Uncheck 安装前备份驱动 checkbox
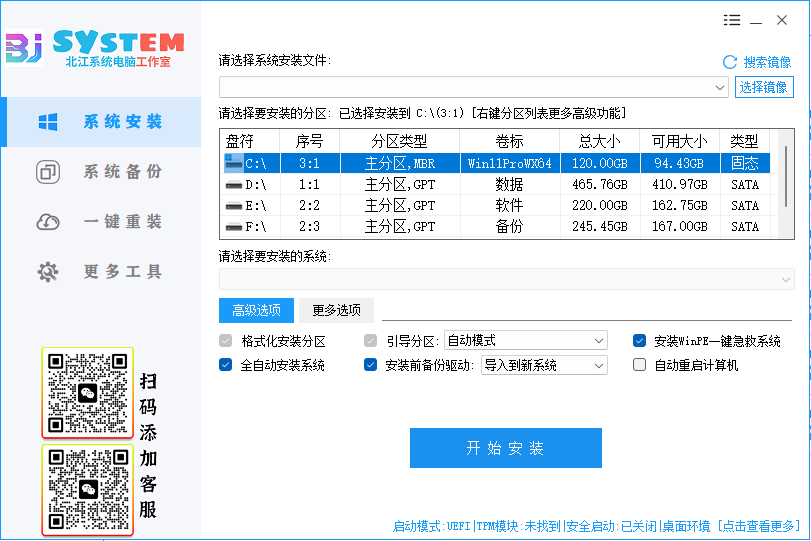This screenshot has width=811, height=541. (370, 365)
